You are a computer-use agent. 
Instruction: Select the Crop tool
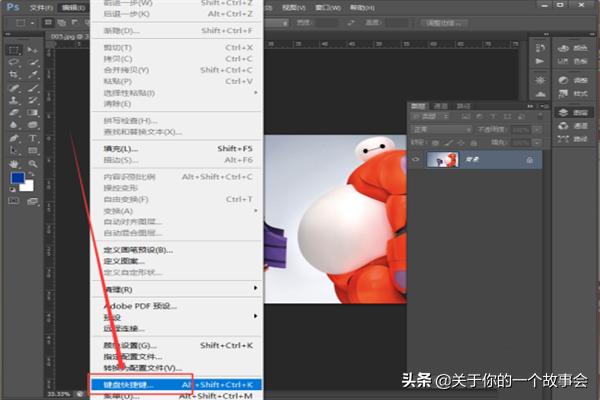click(x=14, y=75)
